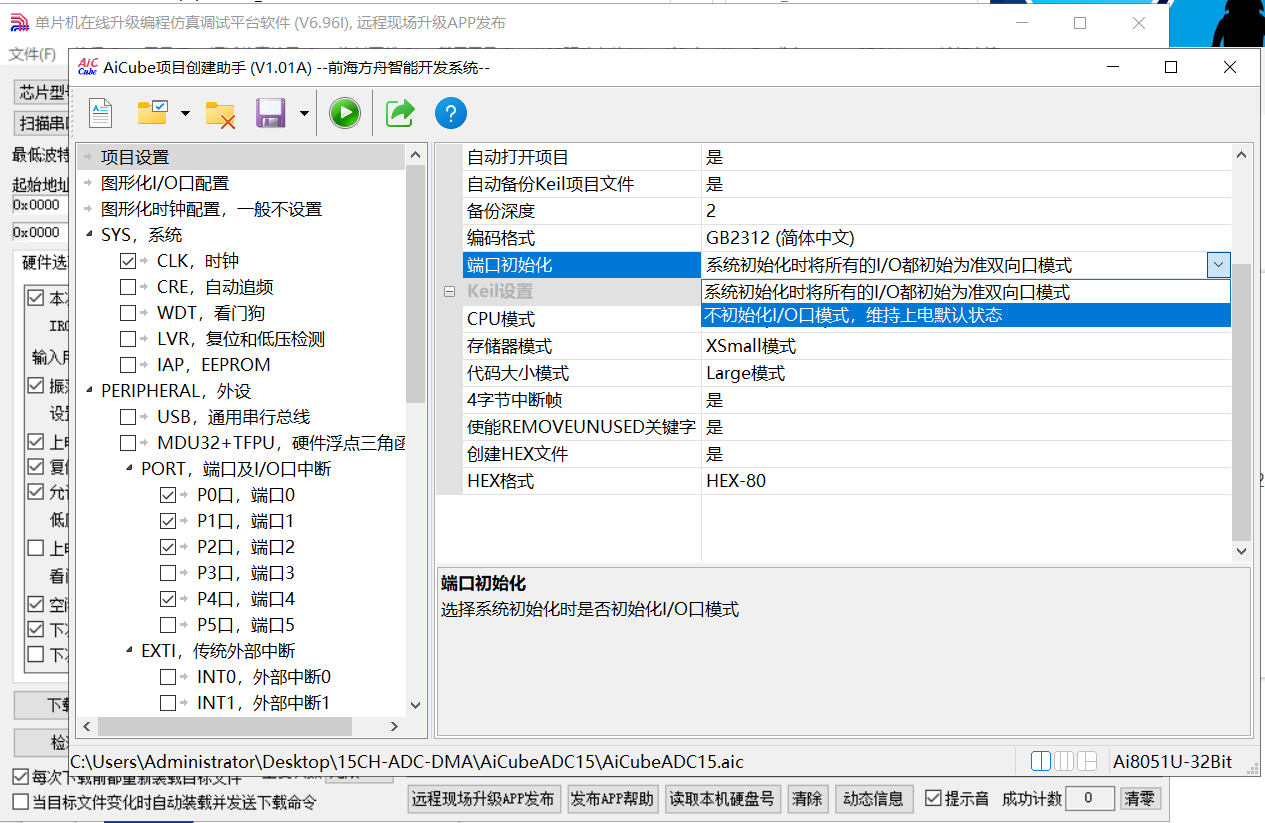The width and height of the screenshot is (1265, 823).
Task: Collapse the Keil设置 property group
Action: pos(450,292)
